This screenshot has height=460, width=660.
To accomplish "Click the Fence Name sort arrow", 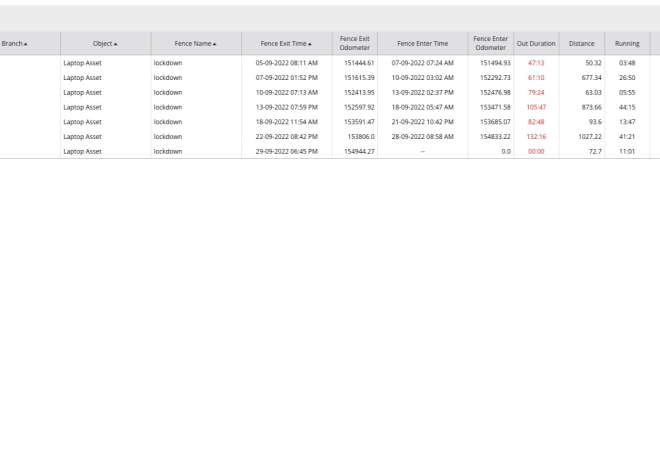I will coord(215,44).
